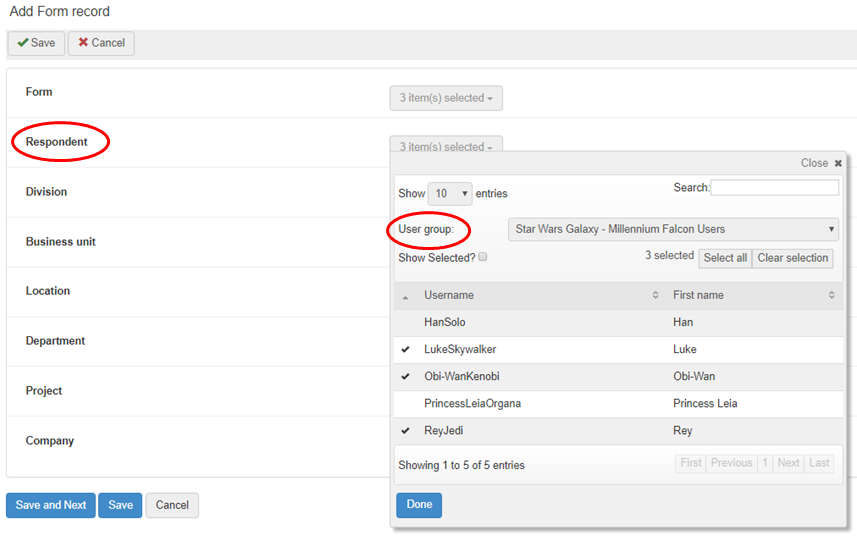857x541 pixels.
Task: Focus the Search input field
Action: pyautogui.click(x=774, y=188)
